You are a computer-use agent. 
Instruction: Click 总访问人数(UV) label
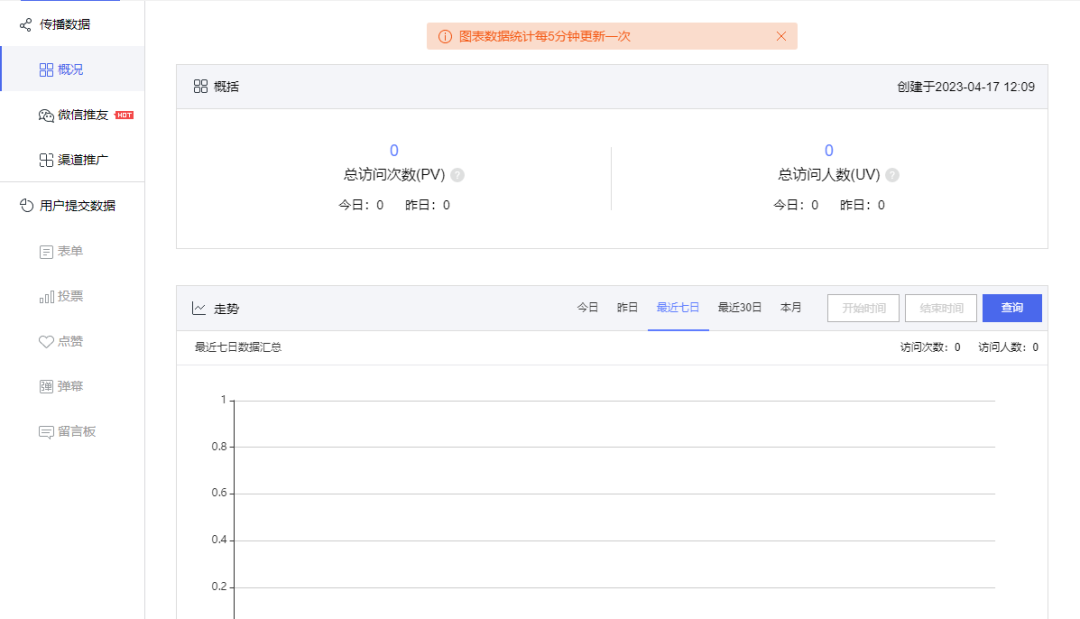[x=829, y=175]
